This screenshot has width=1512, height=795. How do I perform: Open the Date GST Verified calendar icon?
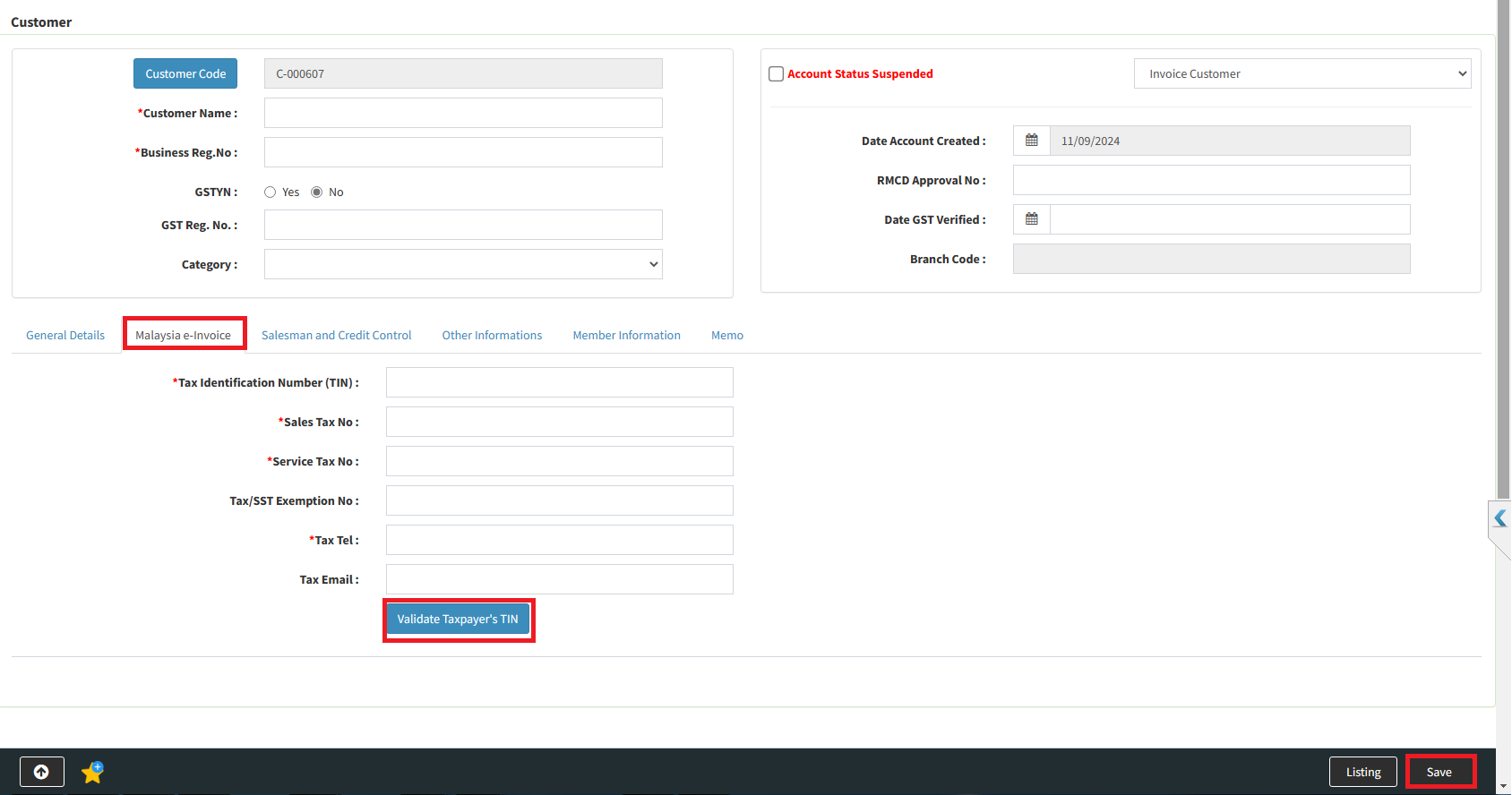click(1031, 219)
